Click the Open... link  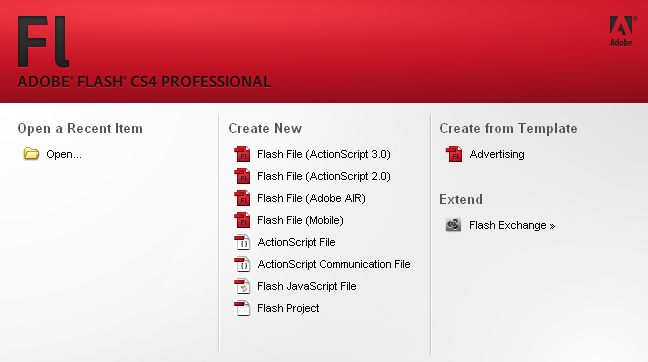[64, 154]
